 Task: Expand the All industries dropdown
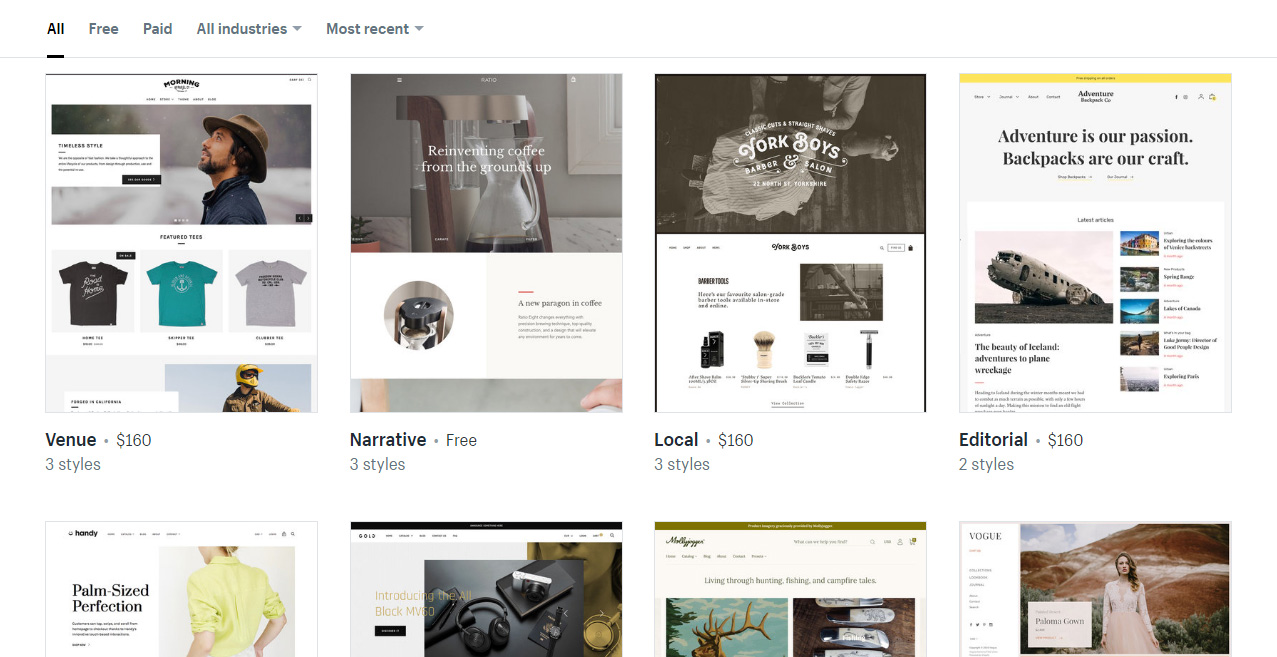(249, 29)
